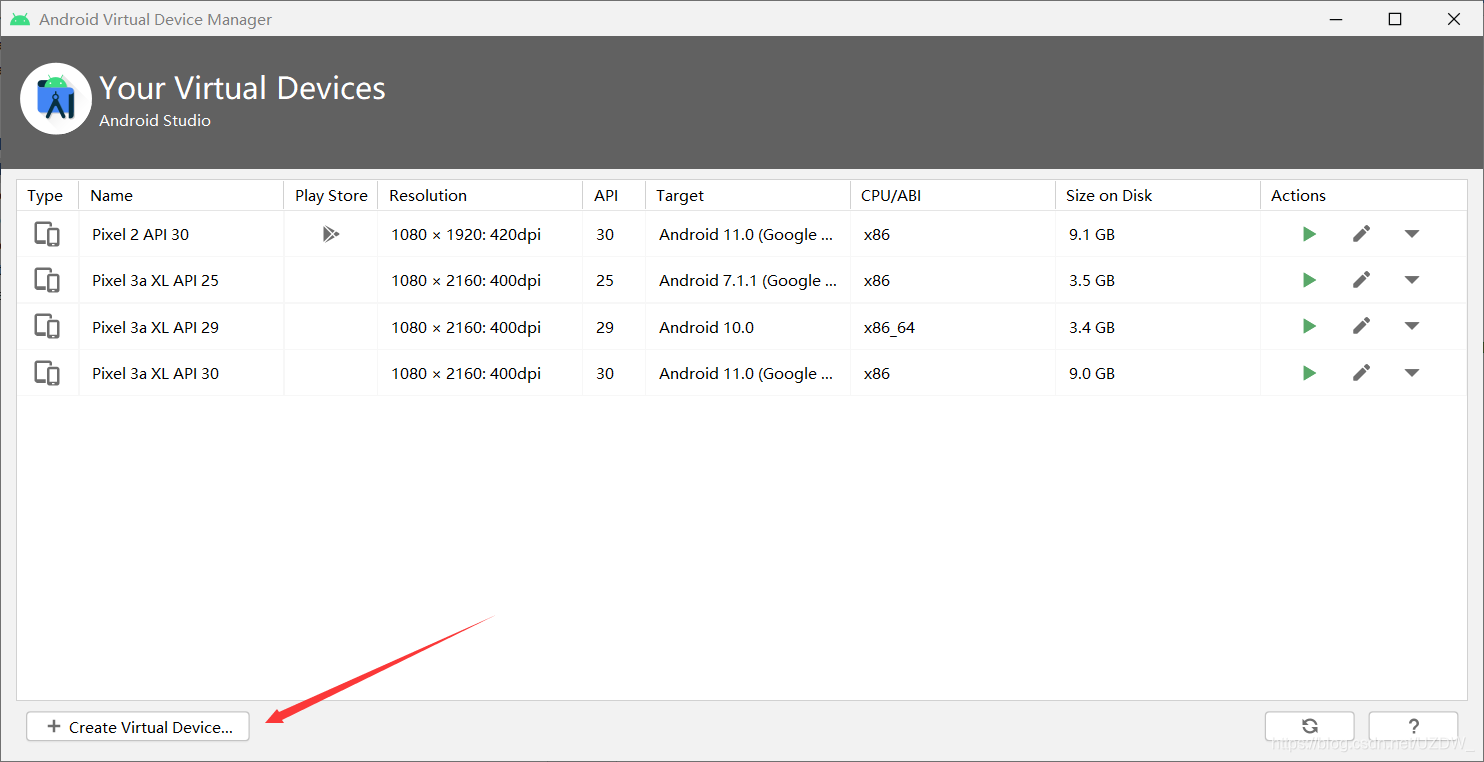Click 'Android 7.1.1 (Google ...' target cell
1484x762 pixels.
(748, 280)
